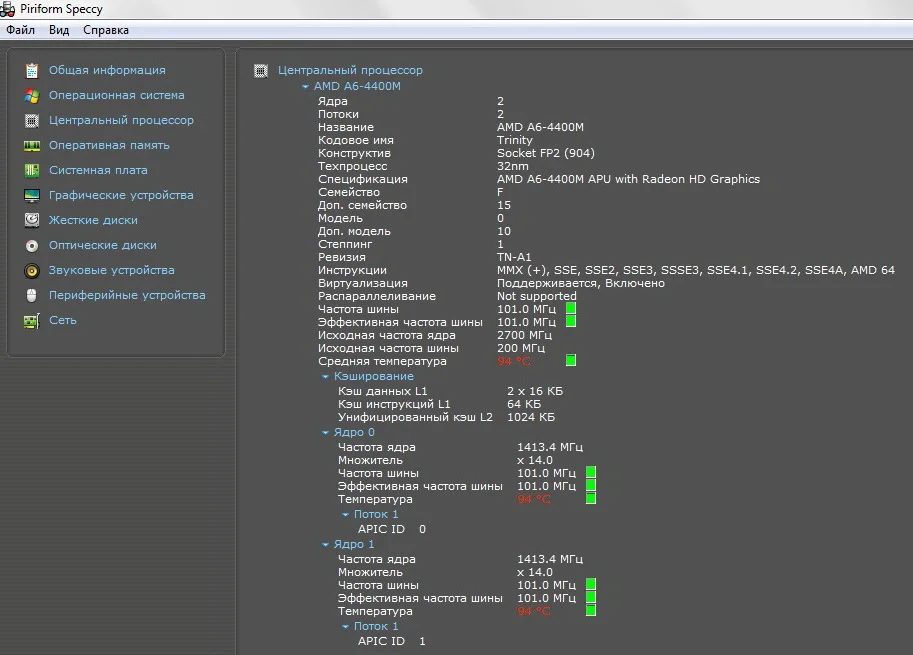Click the Общая информация sidebar icon

pos(32,71)
